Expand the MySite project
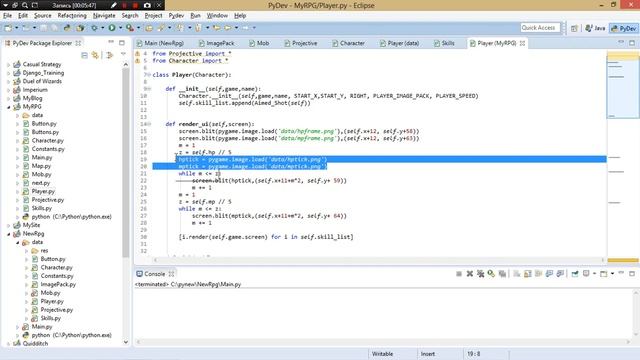The height and width of the screenshot is (360, 640). 9,225
